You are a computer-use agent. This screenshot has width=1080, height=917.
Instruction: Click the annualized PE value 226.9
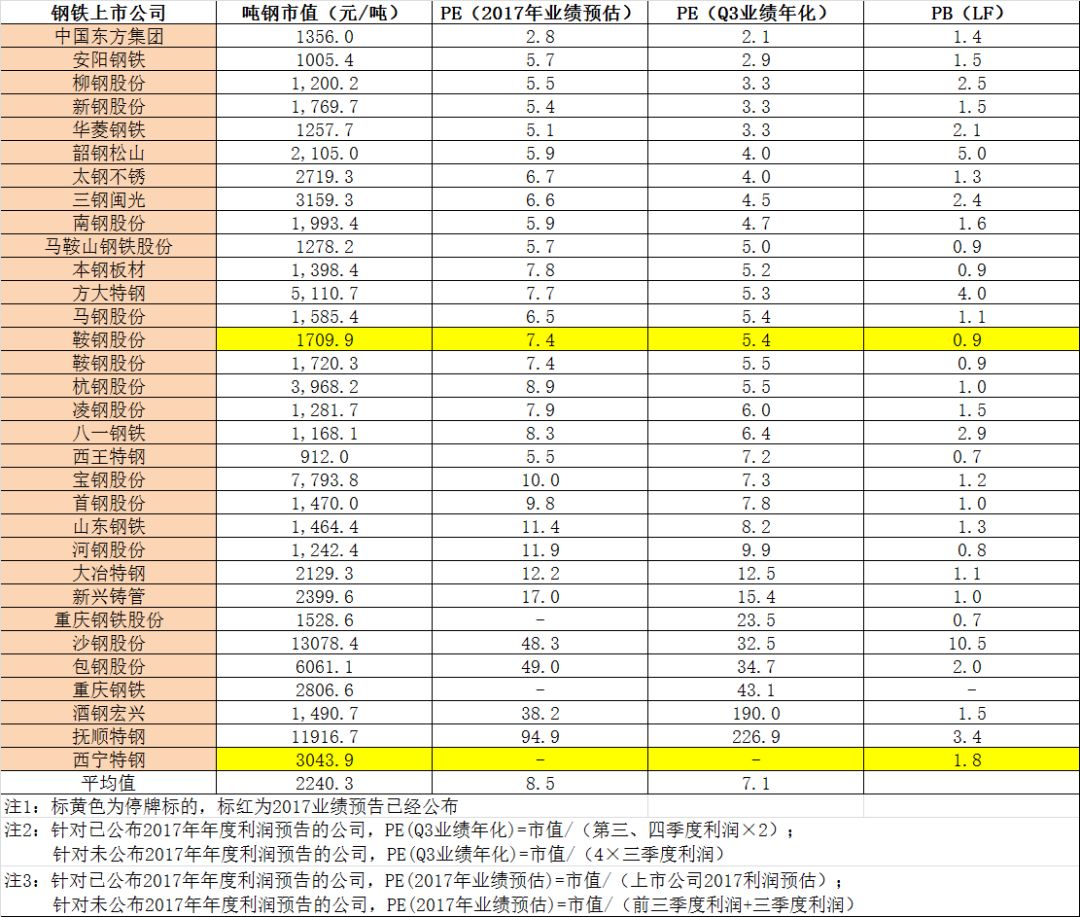click(756, 738)
